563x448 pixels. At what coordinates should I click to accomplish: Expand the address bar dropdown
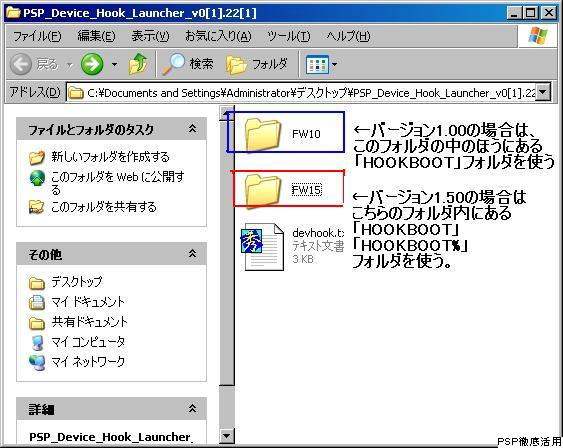543,92
